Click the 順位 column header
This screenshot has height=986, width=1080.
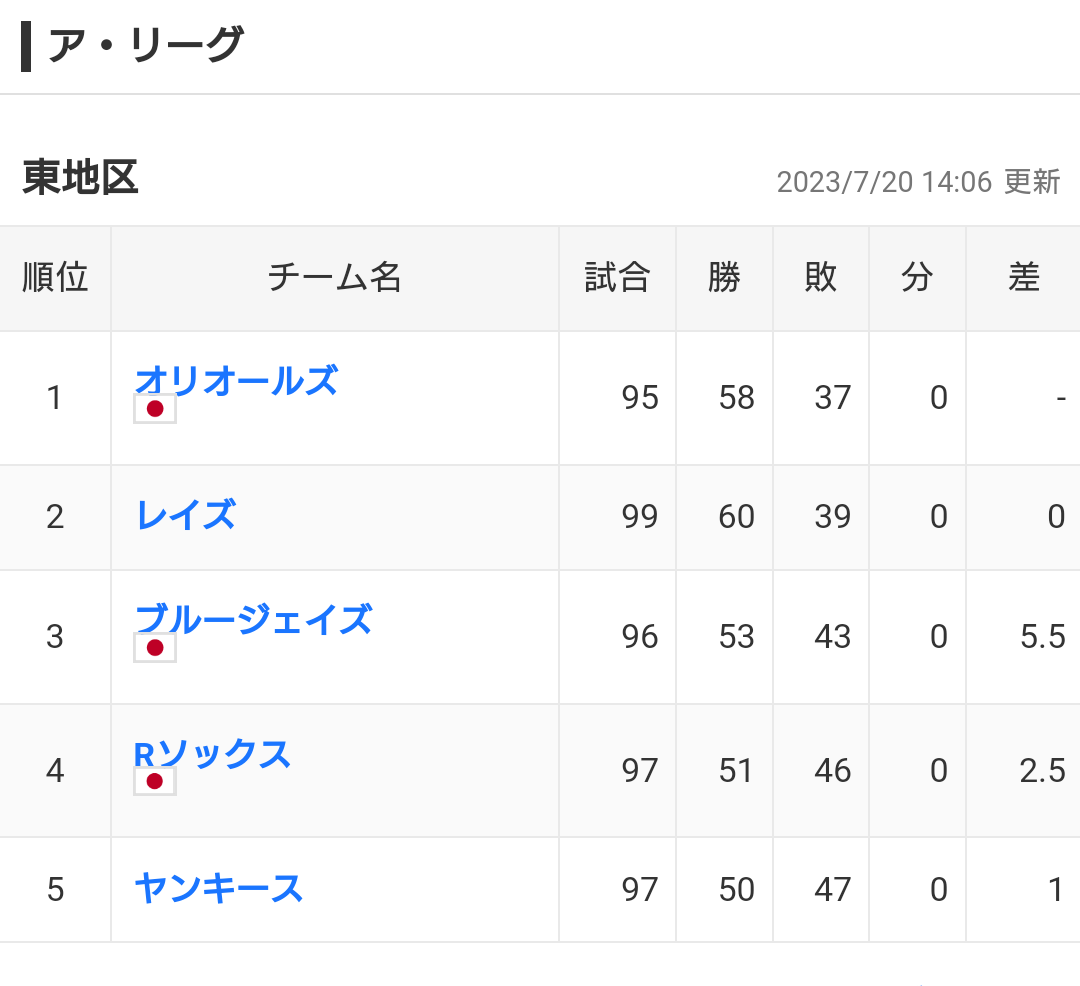[x=55, y=278]
